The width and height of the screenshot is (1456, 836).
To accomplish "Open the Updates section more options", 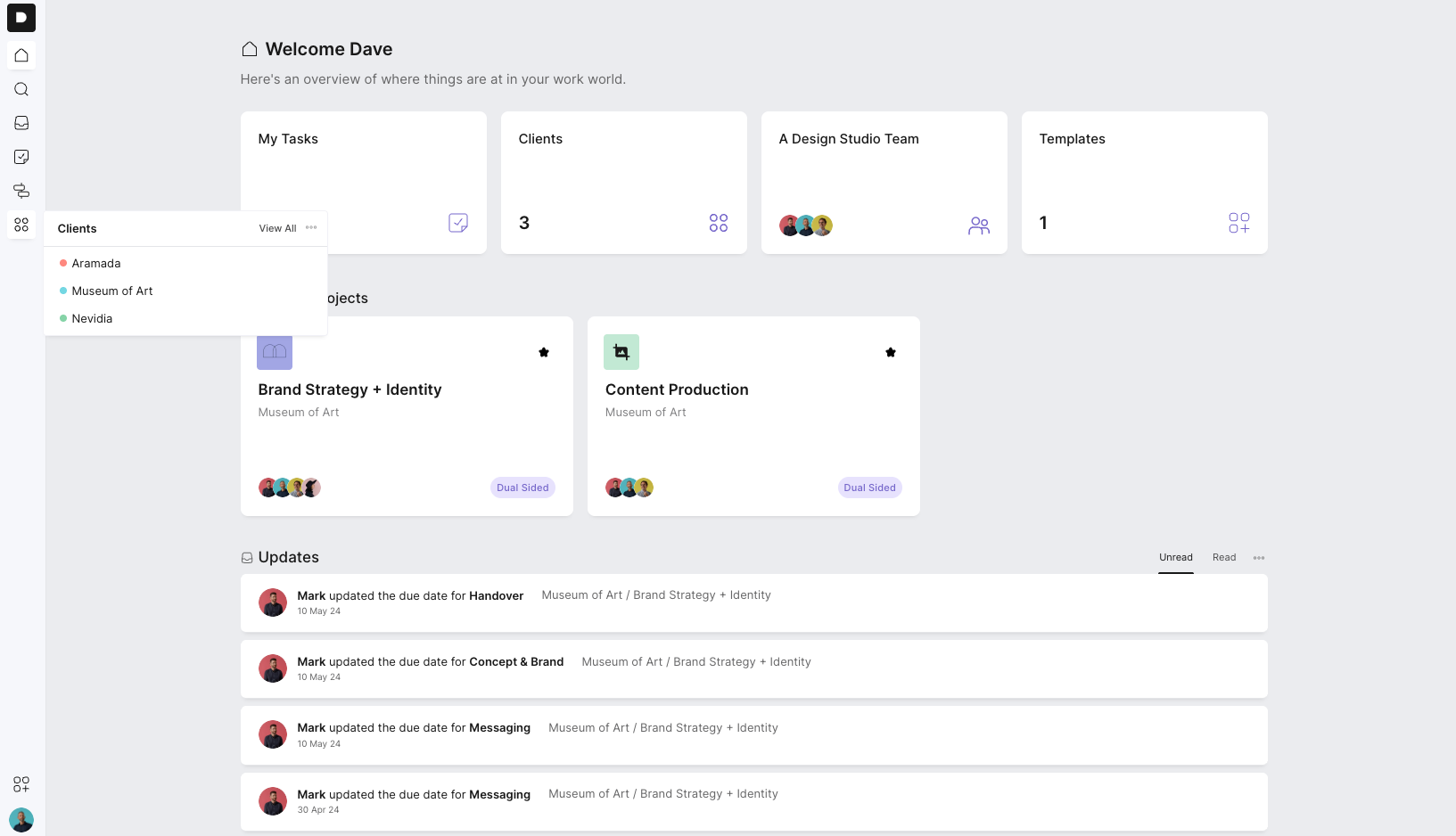I will [1259, 558].
